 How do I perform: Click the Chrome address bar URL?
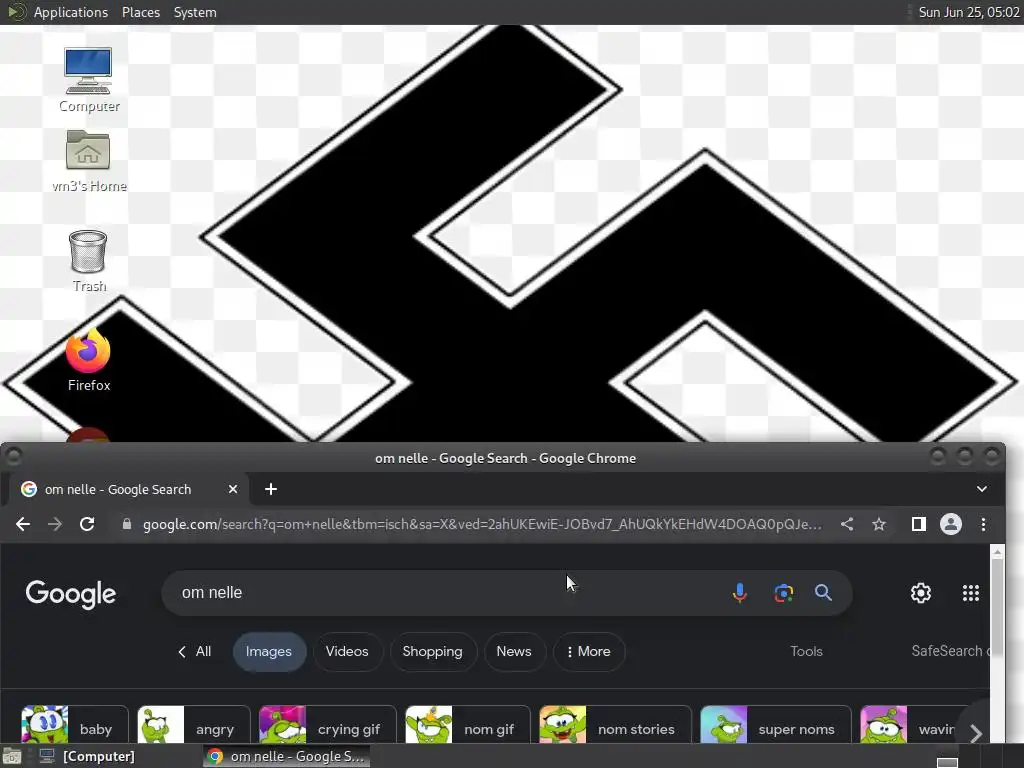(482, 524)
